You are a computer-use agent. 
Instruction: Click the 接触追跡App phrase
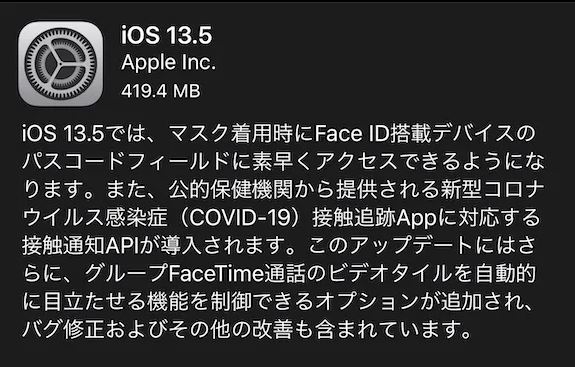[374, 218]
